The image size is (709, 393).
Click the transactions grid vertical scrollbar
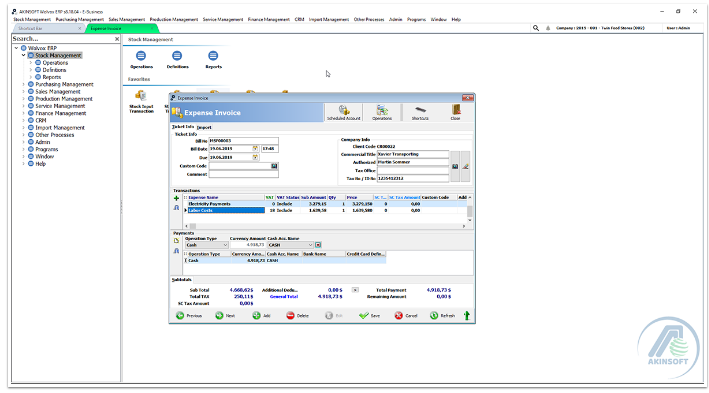(x=470, y=209)
